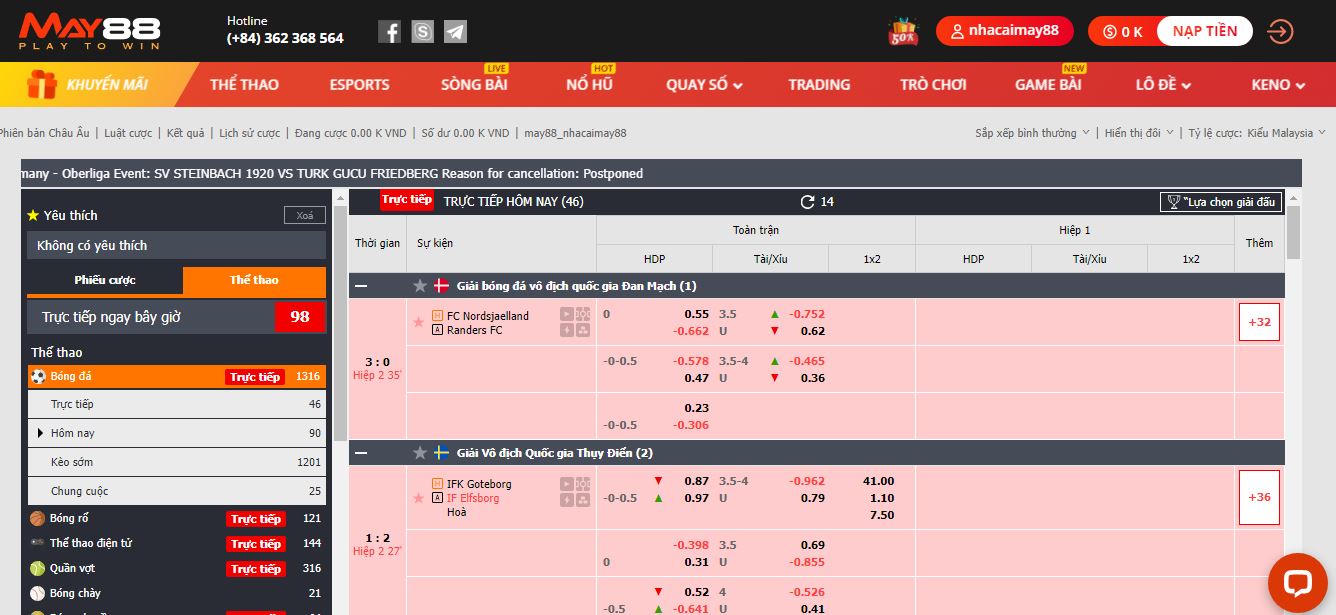Open the ESPORTS menu item
This screenshot has height=615, width=1336.
359,85
